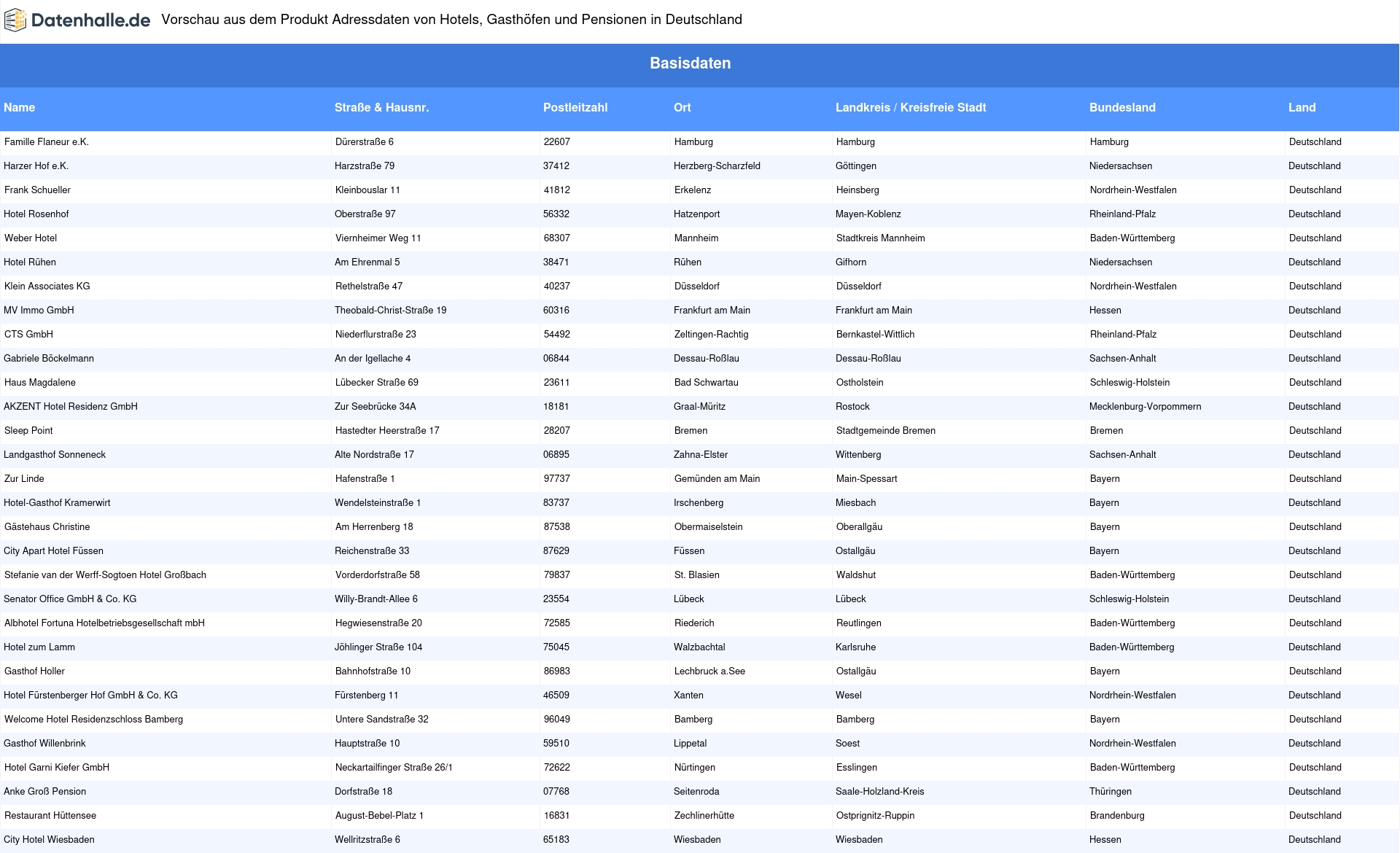Click the Famille Flaneur e.K. name cell
The height and width of the screenshot is (853, 1400).
tap(47, 142)
